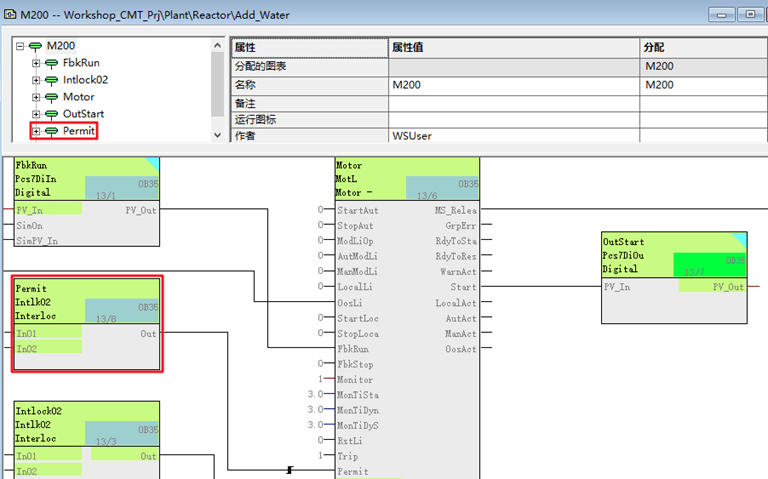Viewport: 768px width, 479px height.
Task: Click the author value field WSUser
Action: [x=514, y=136]
